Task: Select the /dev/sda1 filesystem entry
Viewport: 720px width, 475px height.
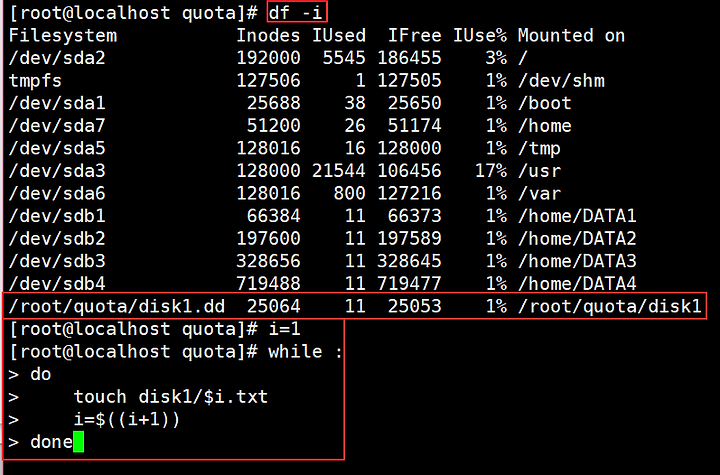Action: [57, 103]
